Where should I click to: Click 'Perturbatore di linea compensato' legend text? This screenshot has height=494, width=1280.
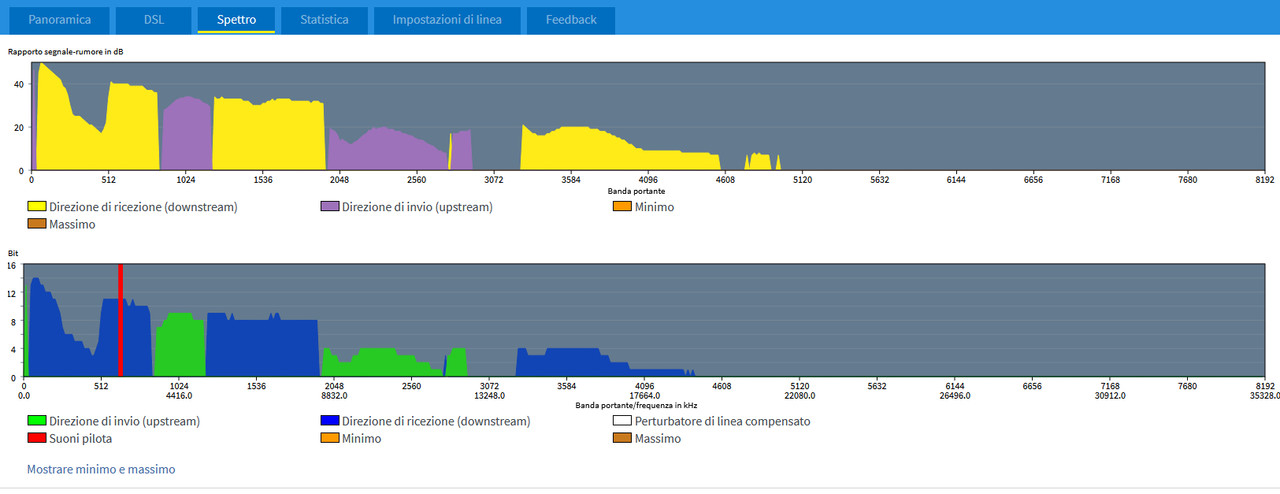722,421
